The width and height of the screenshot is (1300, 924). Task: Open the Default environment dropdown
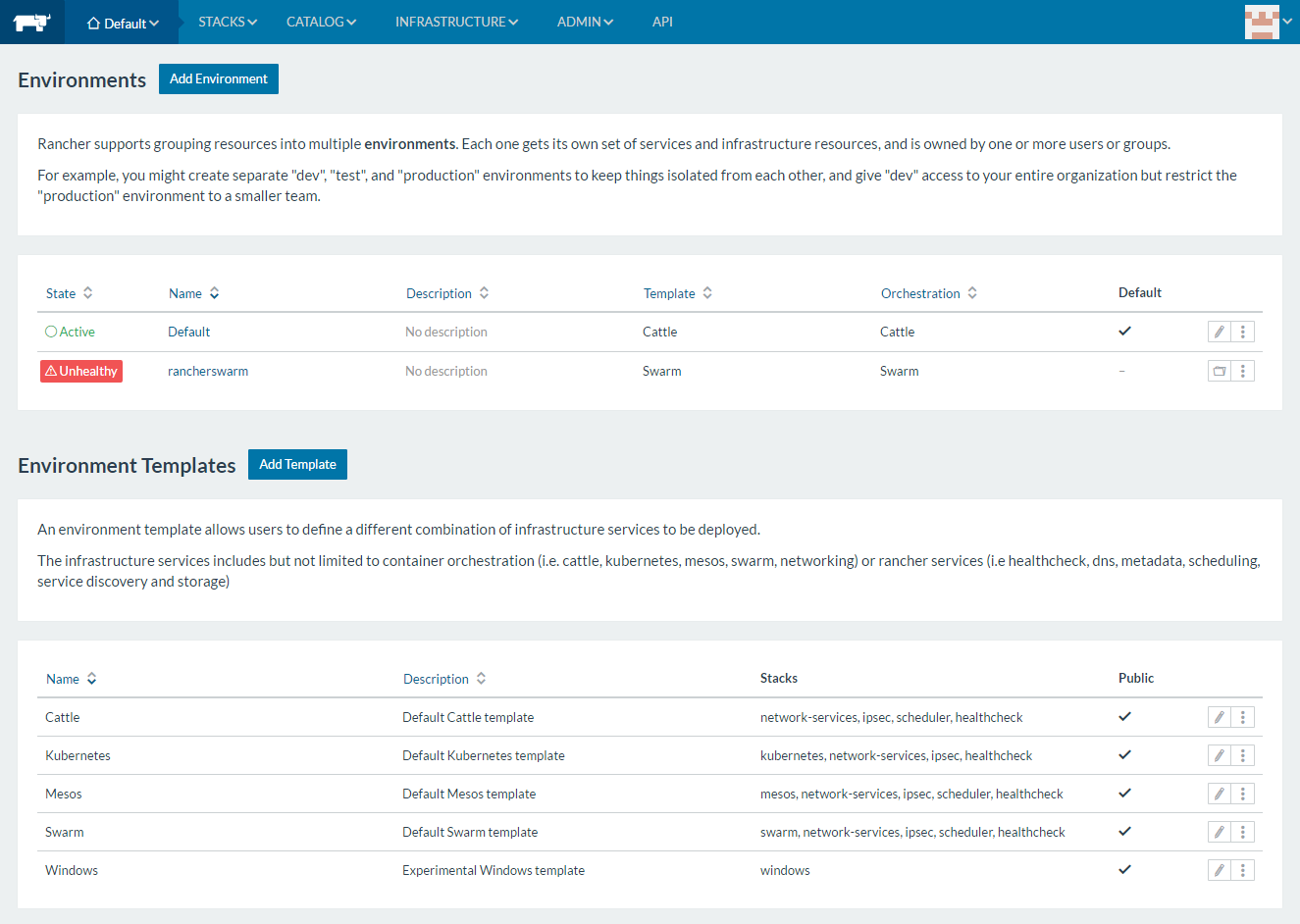click(123, 23)
